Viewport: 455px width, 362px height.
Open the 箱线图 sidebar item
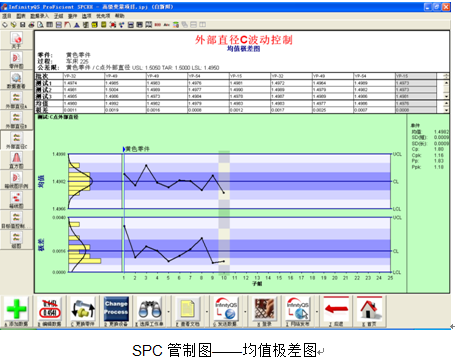[16, 200]
